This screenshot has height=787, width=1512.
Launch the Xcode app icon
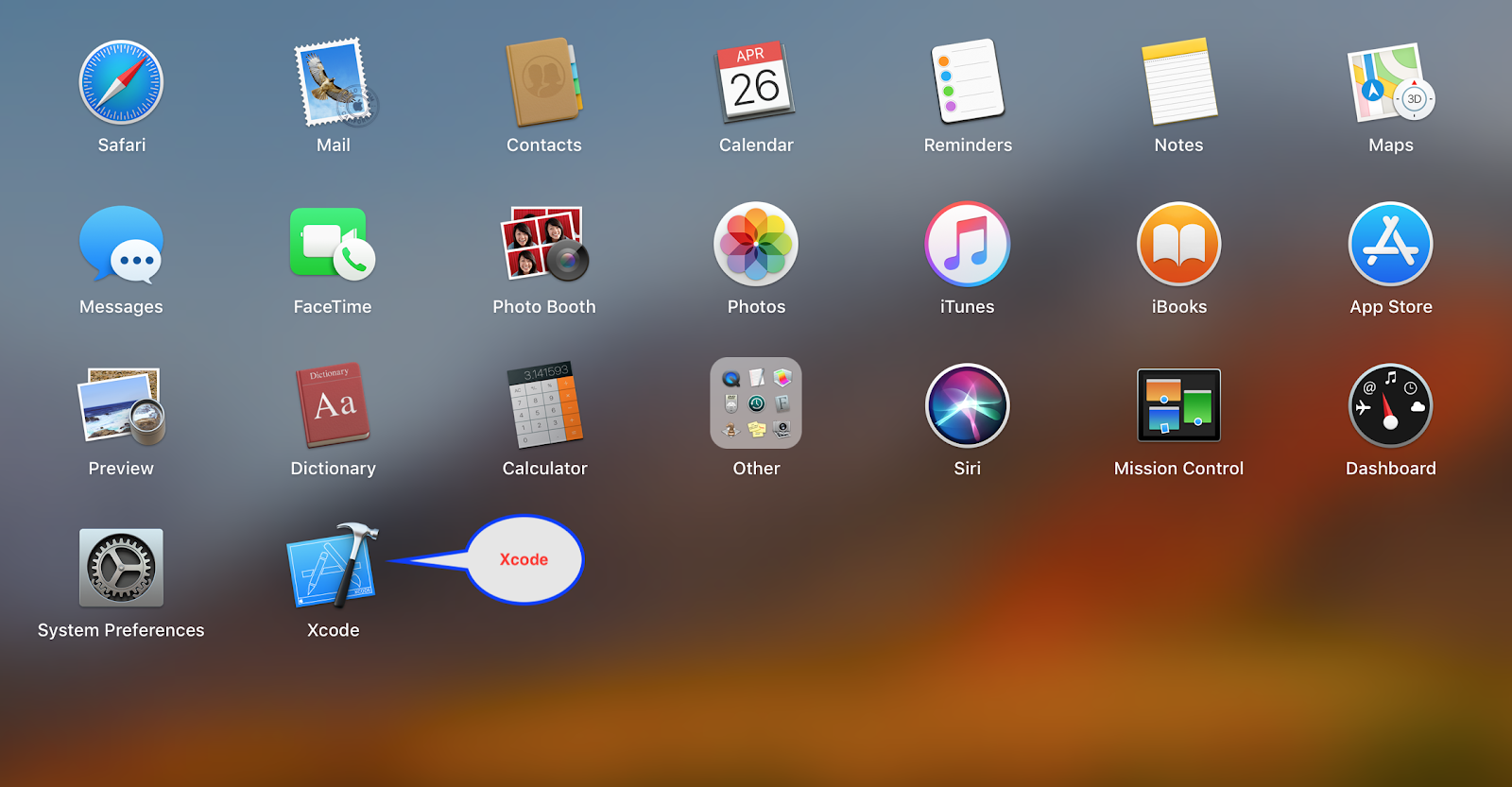[333, 566]
